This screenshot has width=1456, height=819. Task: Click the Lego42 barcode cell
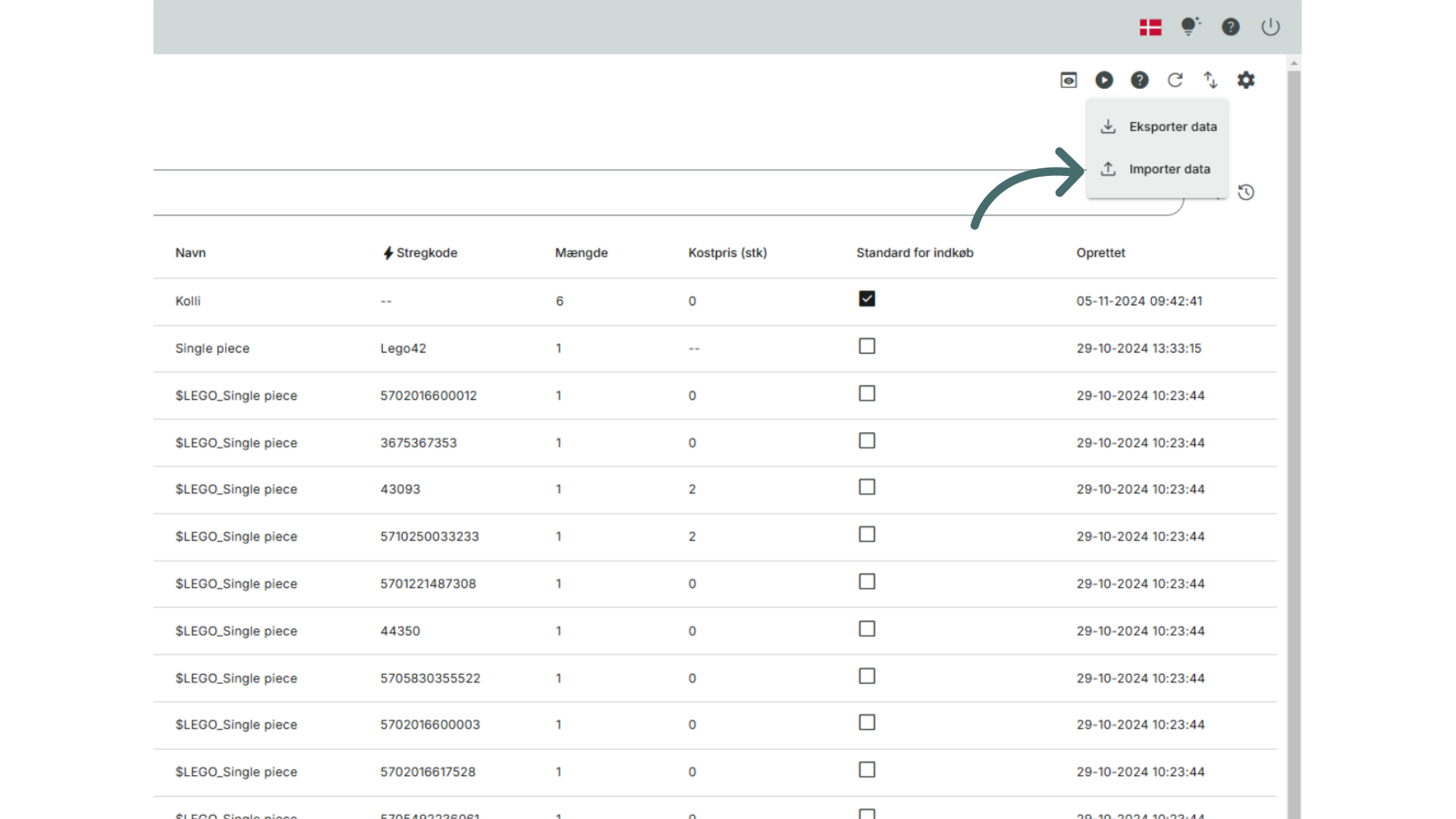coord(403,349)
